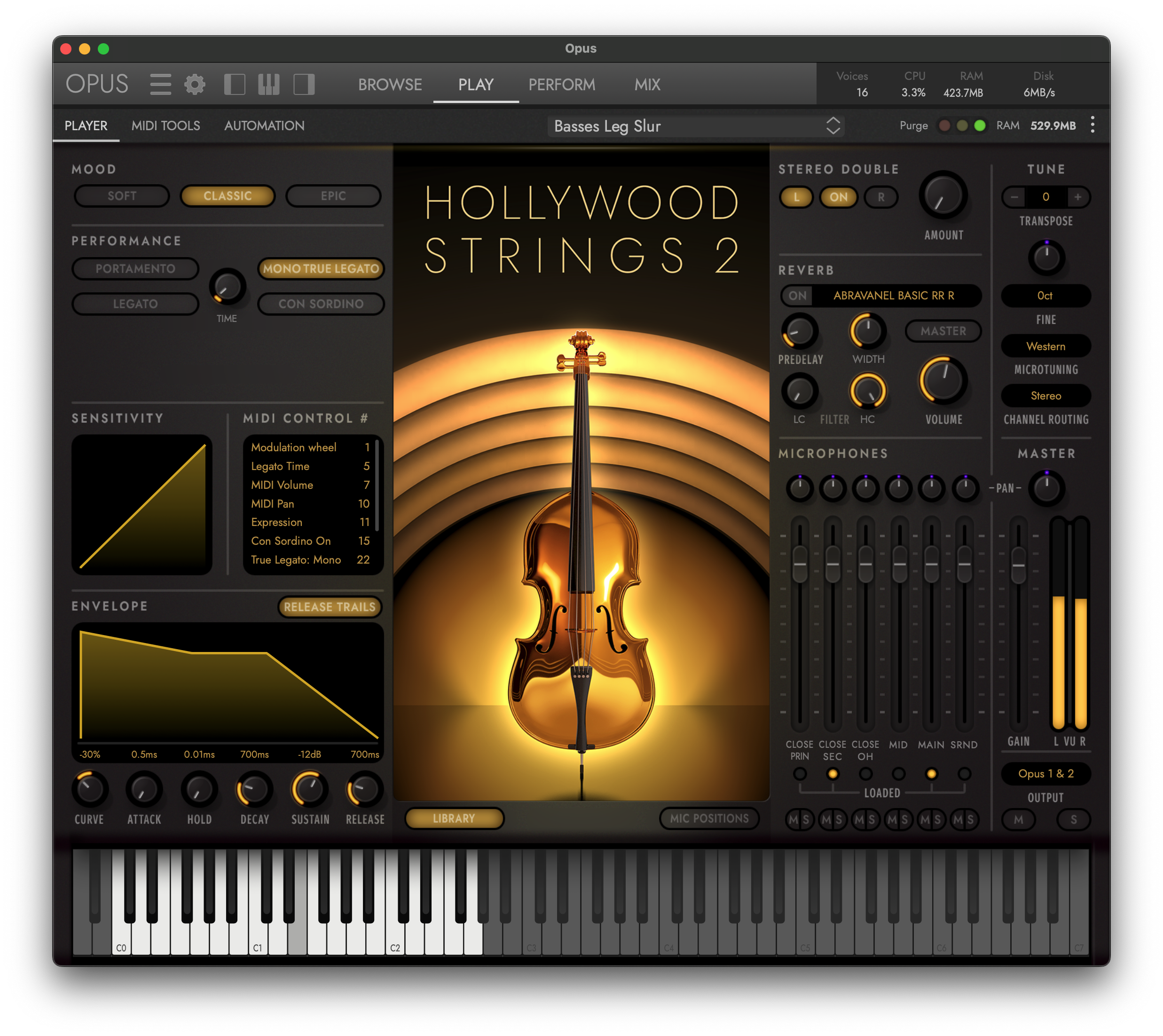Click the envelope SUSTAIN knob
The image size is (1163, 1036).
click(309, 789)
